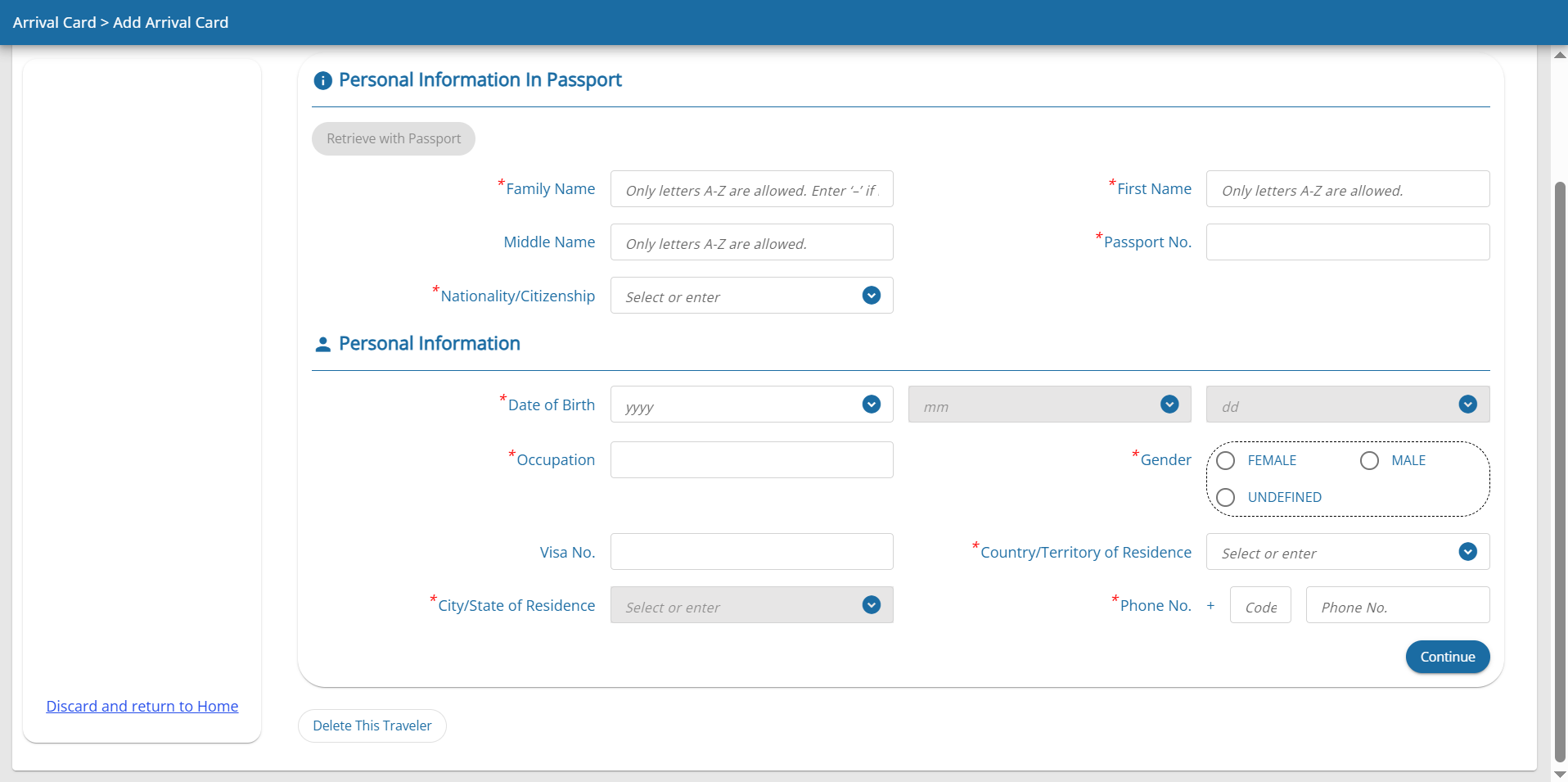The image size is (1568, 782).
Task: Expand the birth day dropdown
Action: point(1467,404)
